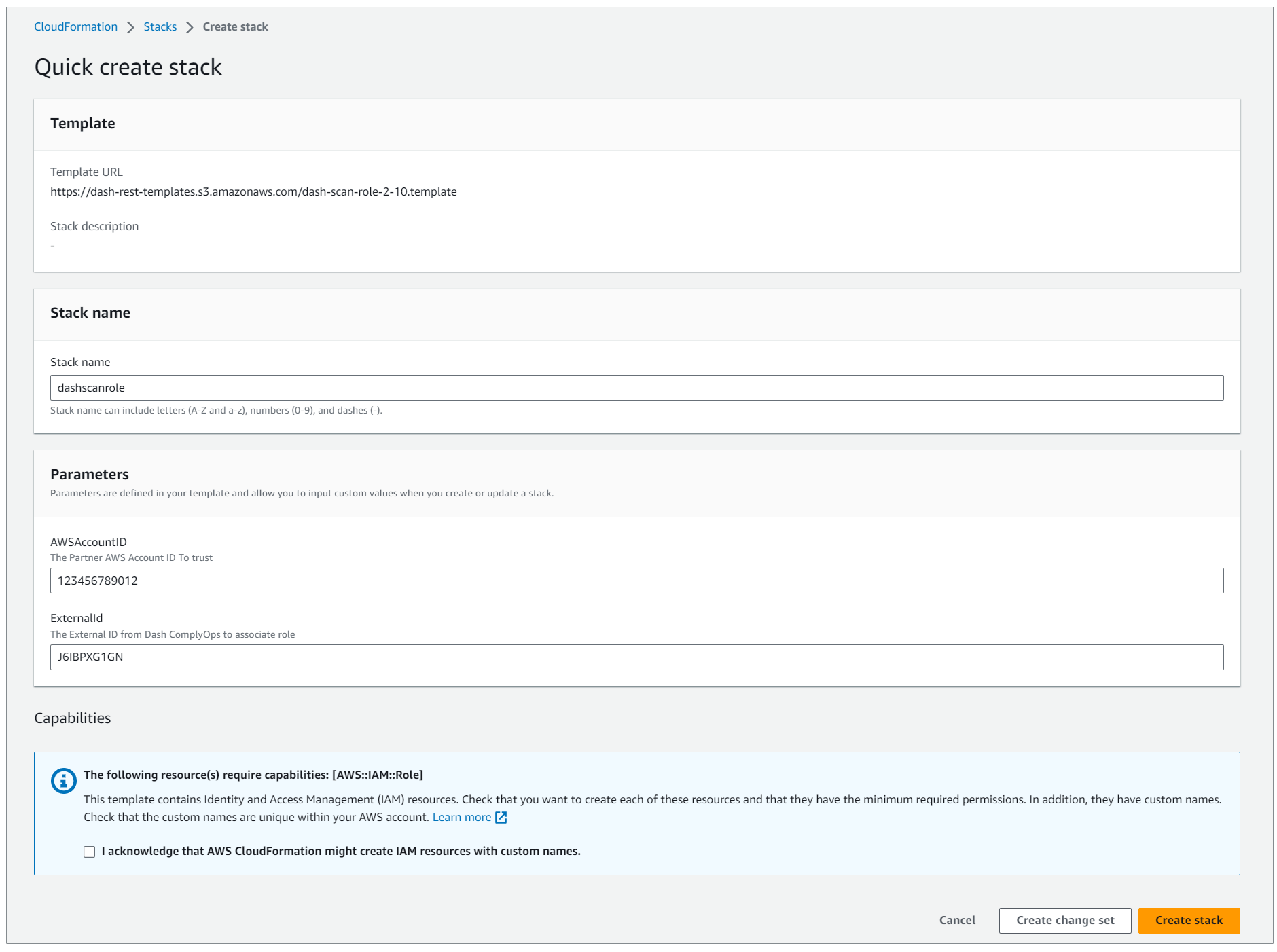Click the Parameters section header
Screen dimensions: 1277x952
coord(90,475)
